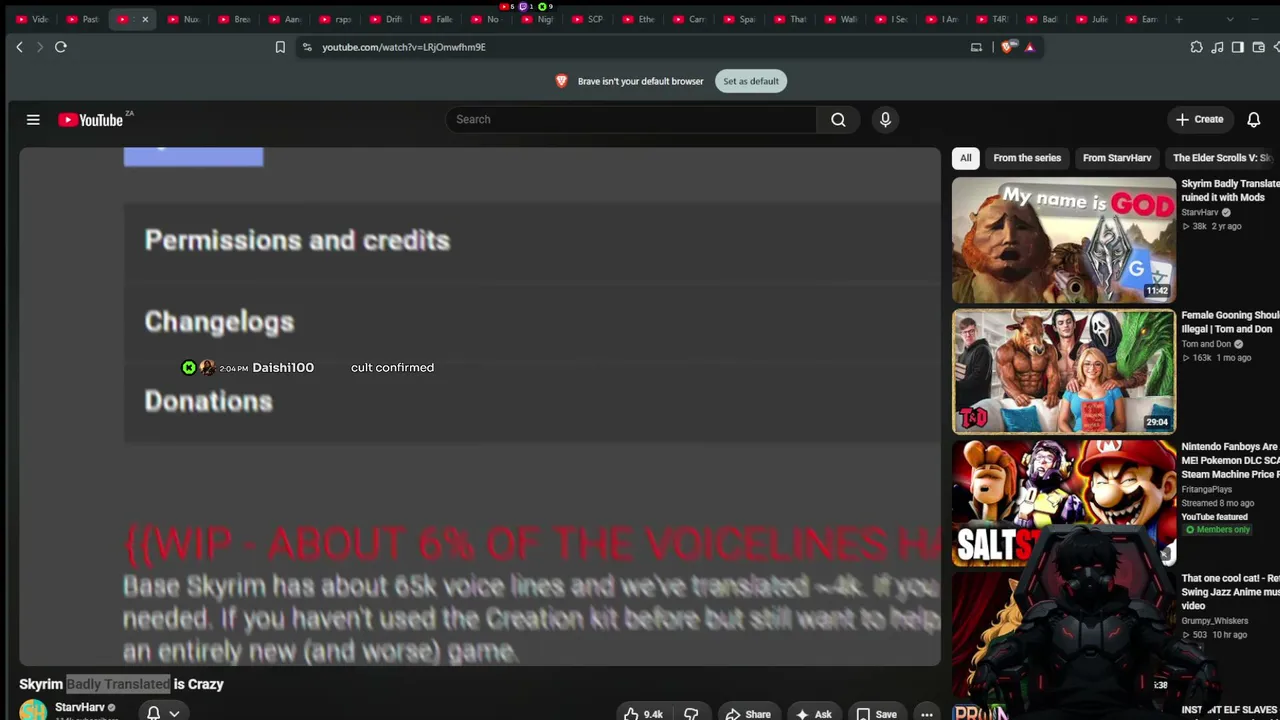This screenshot has width=1280, height=720.
Task: Toggle subscription notification bell for StarvHarv
Action: (161, 713)
